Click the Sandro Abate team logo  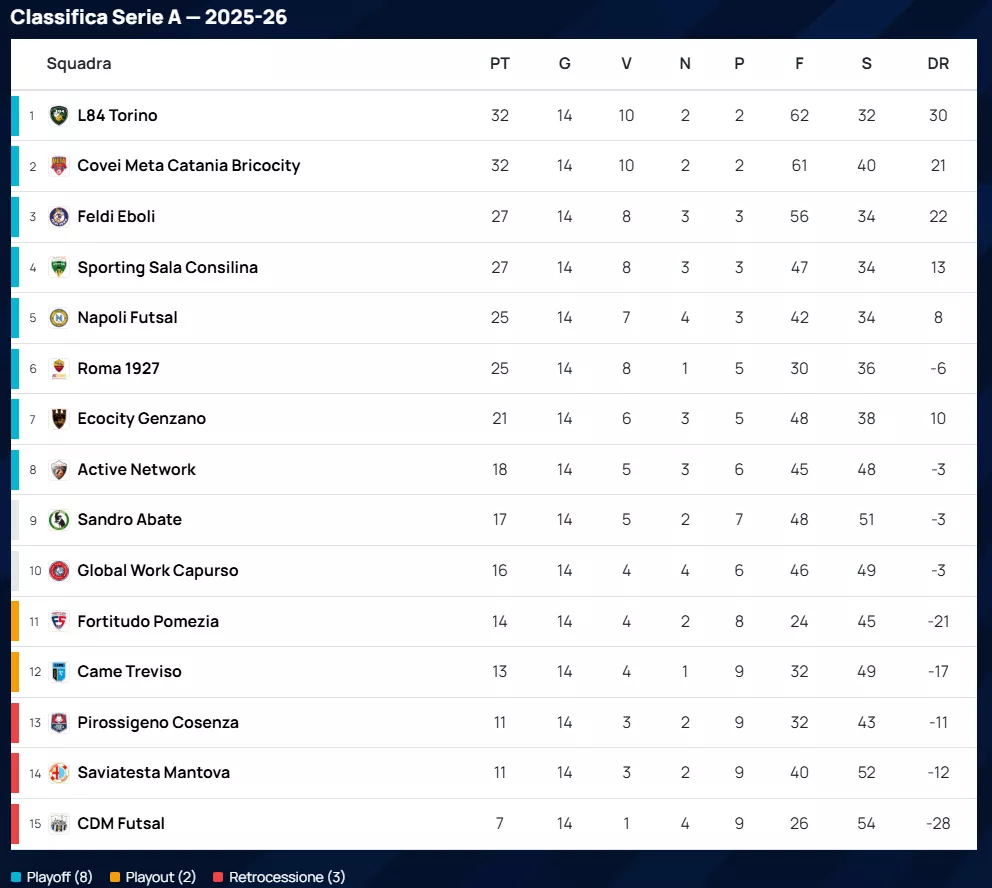click(x=59, y=520)
